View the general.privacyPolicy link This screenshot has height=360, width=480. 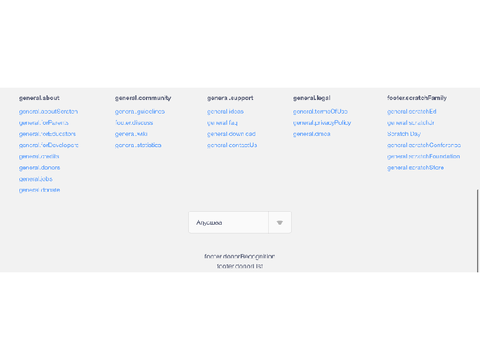coord(322,123)
